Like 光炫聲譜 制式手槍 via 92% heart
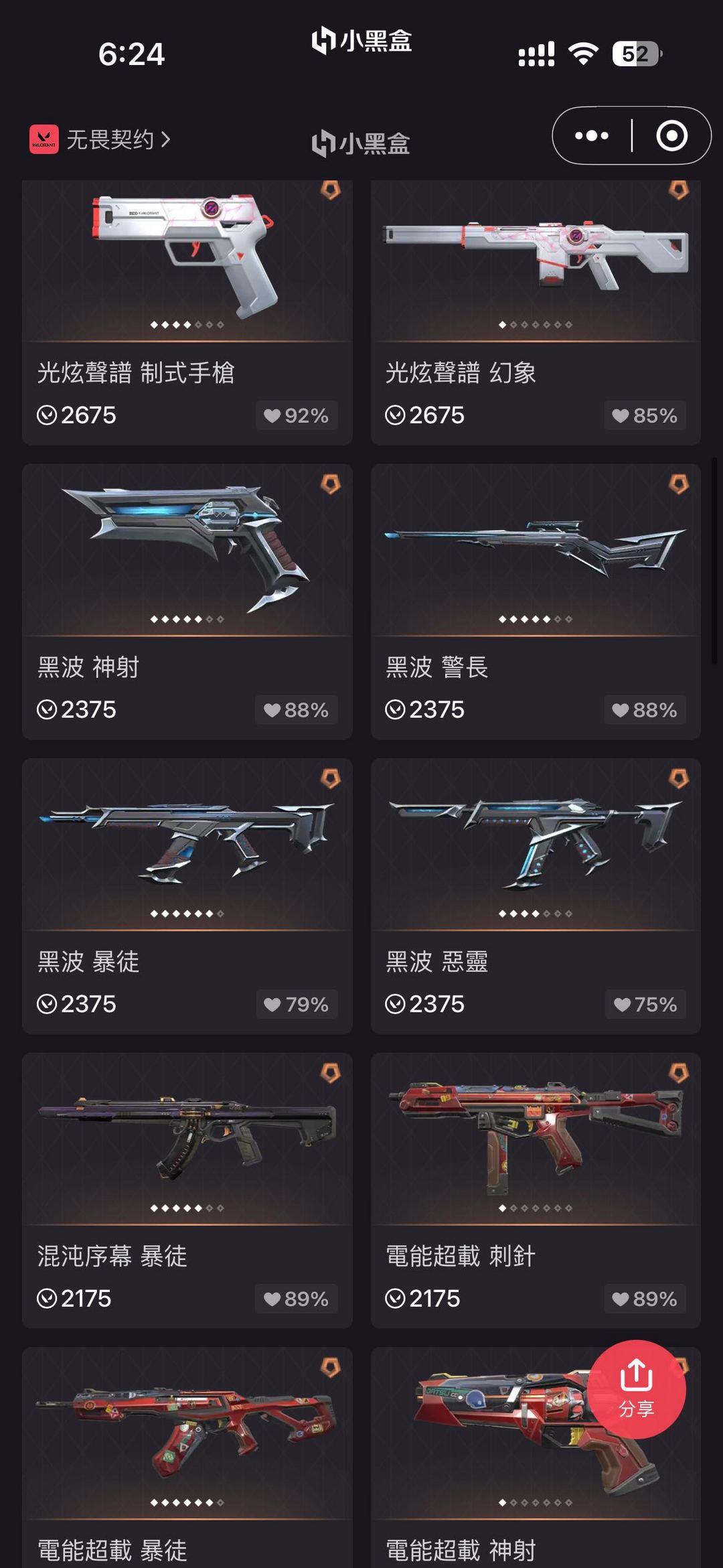The width and height of the screenshot is (723, 1568). [297, 415]
